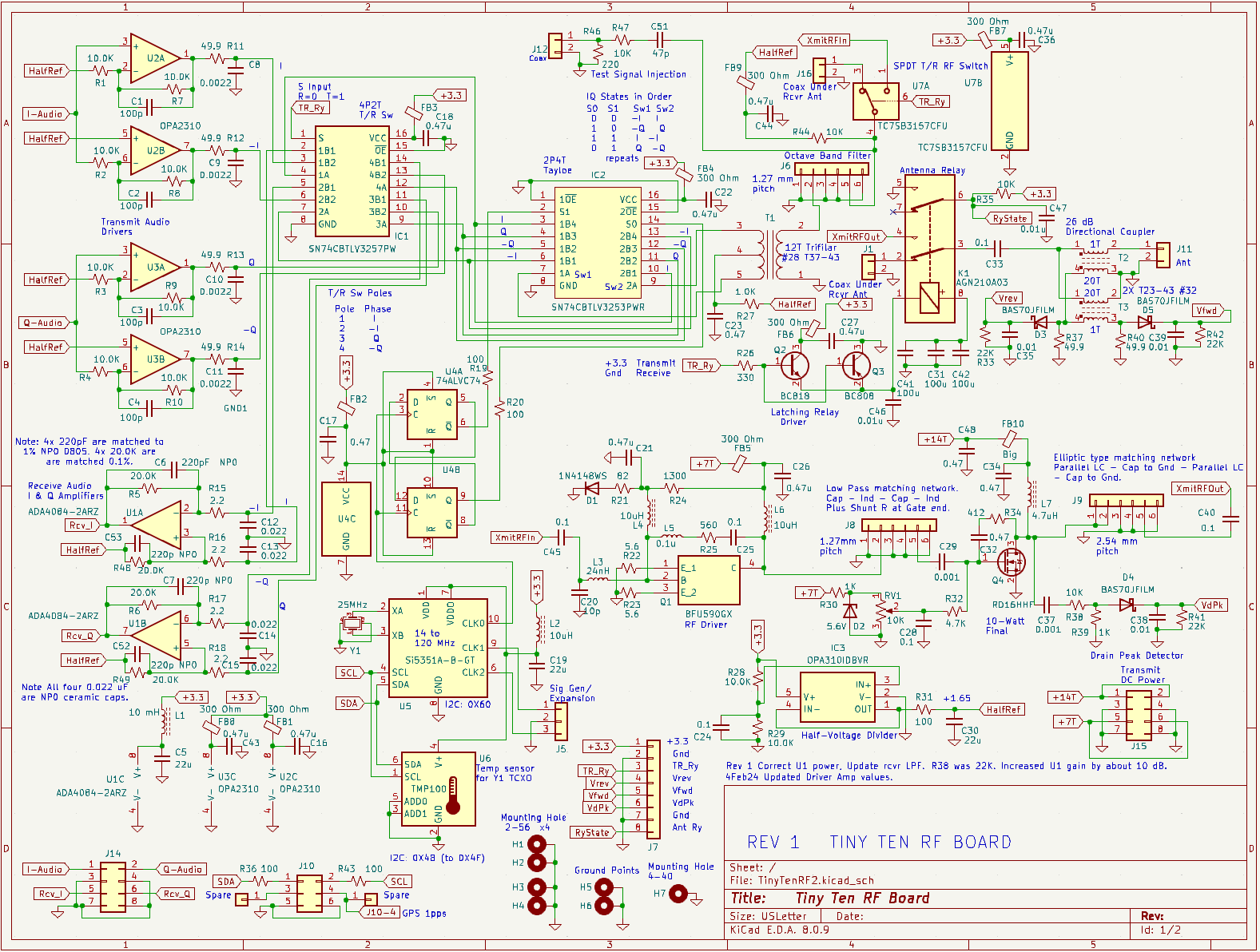Click the J9 XmitRFOut header
This screenshot has width=1260, height=952.
(1127, 501)
